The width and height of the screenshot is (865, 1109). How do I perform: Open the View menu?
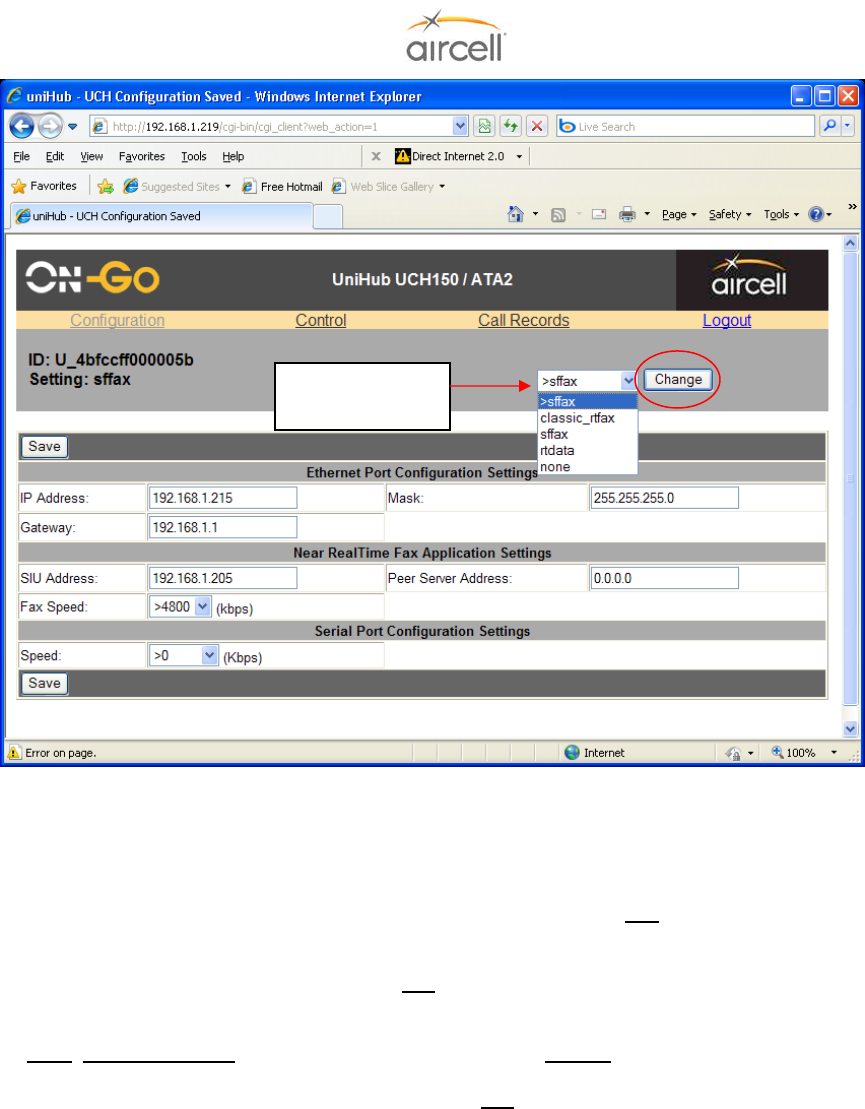pos(91,156)
